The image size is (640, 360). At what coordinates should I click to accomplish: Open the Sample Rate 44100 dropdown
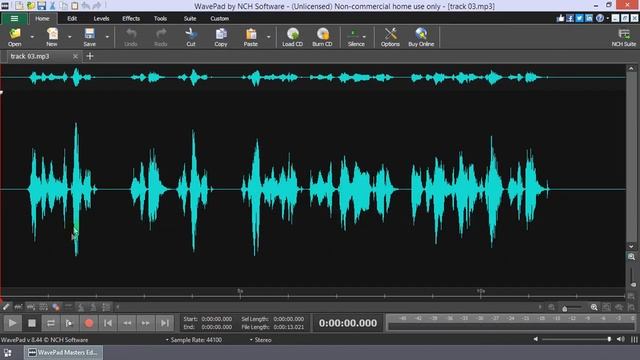[x=194, y=340]
